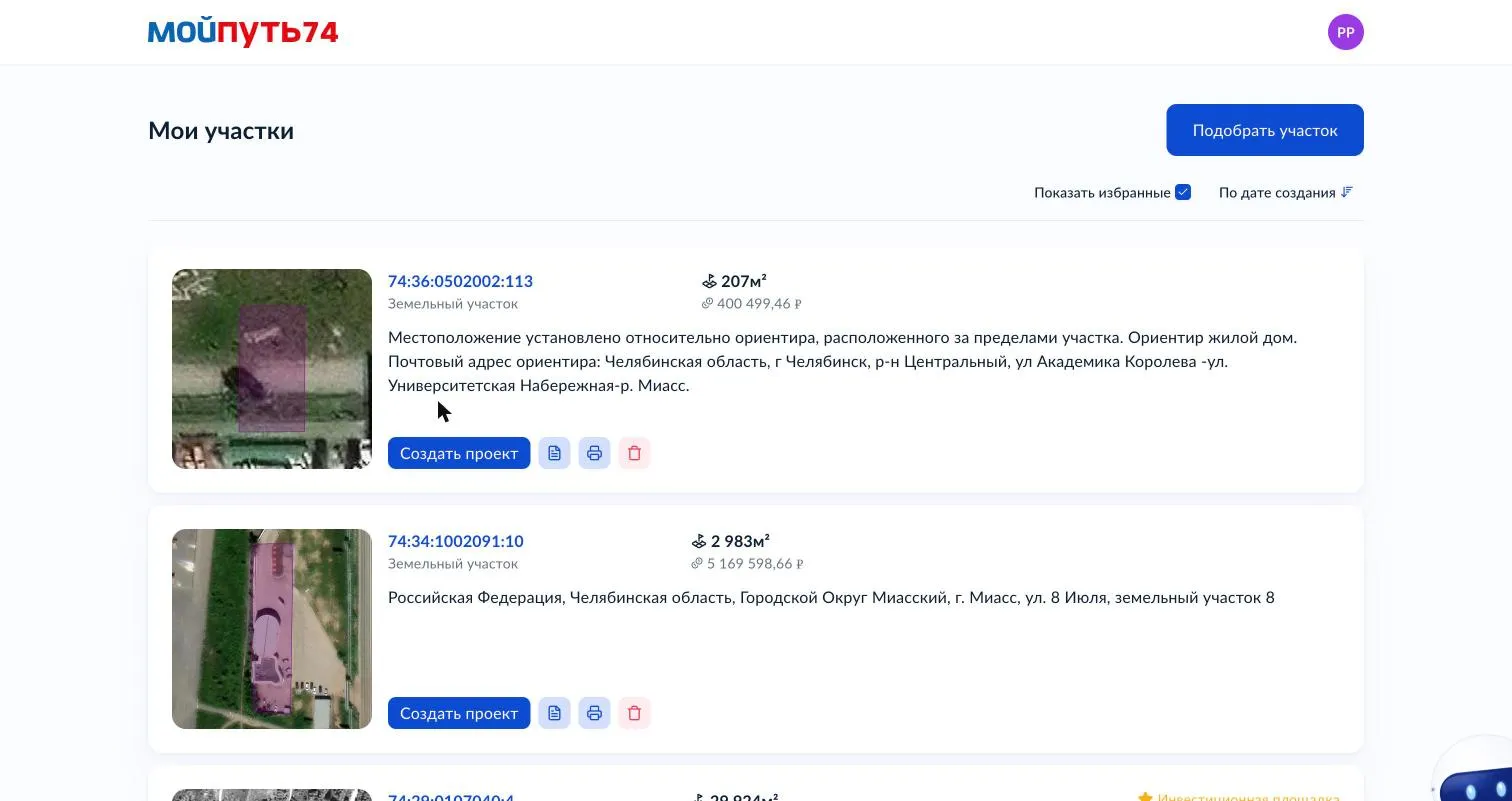1512x801 pixels.
Task: Open document icon for parcel 74:36:0502002:113
Action: coord(554,453)
